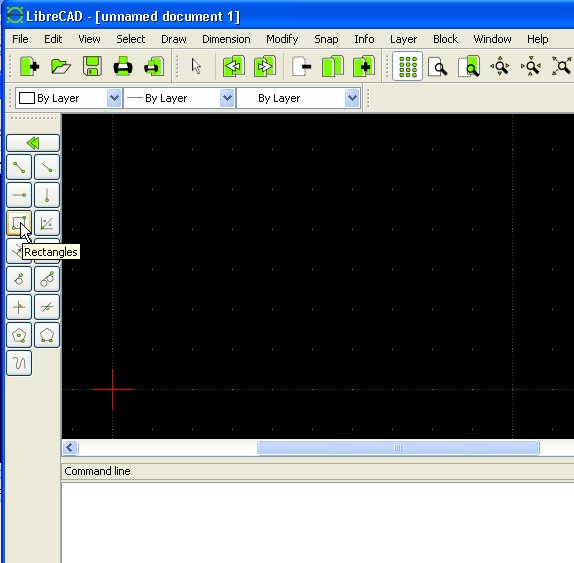The width and height of the screenshot is (574, 563).
Task: Save the drawing with the floppy icon
Action: [92, 67]
